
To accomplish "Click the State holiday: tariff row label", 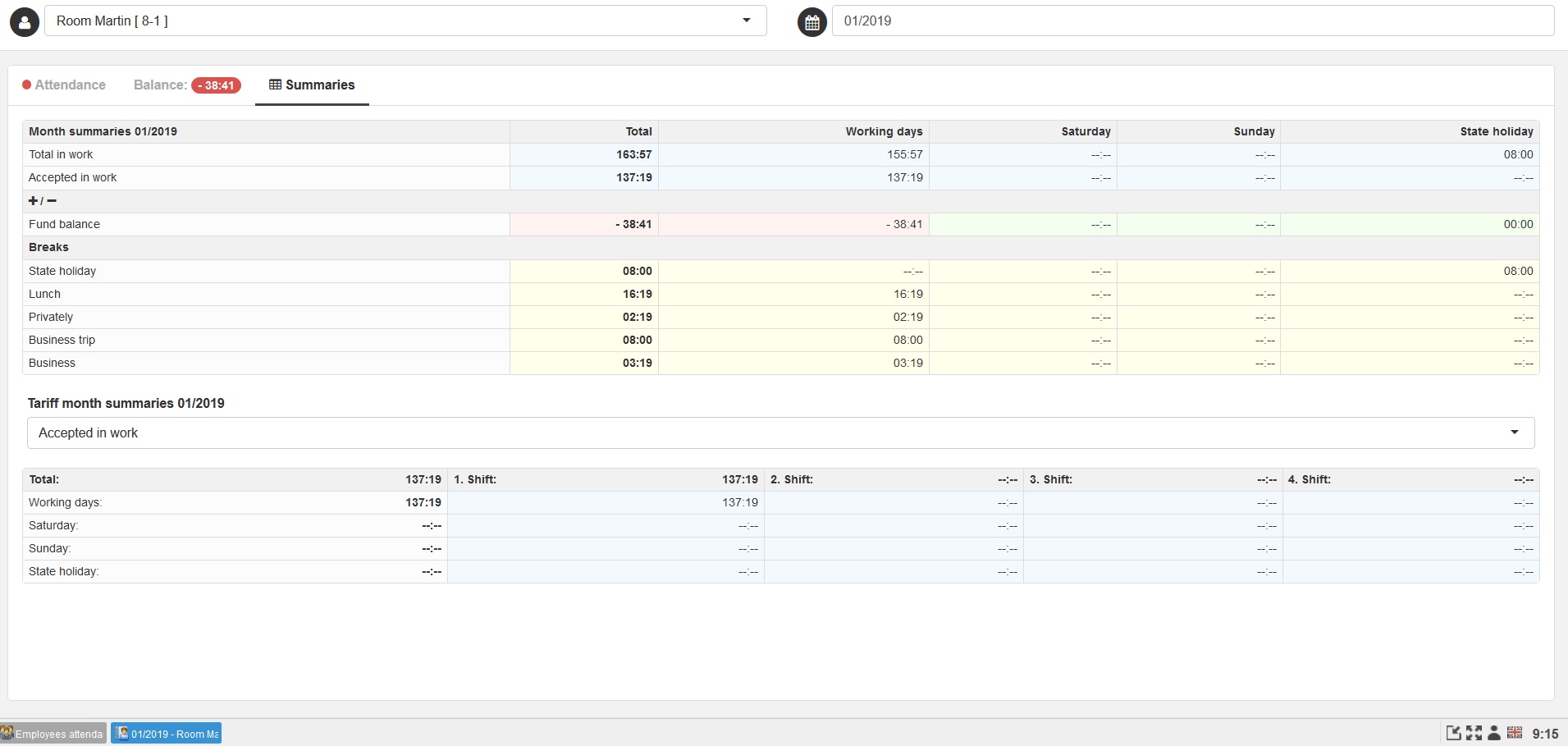I will [x=63, y=571].
